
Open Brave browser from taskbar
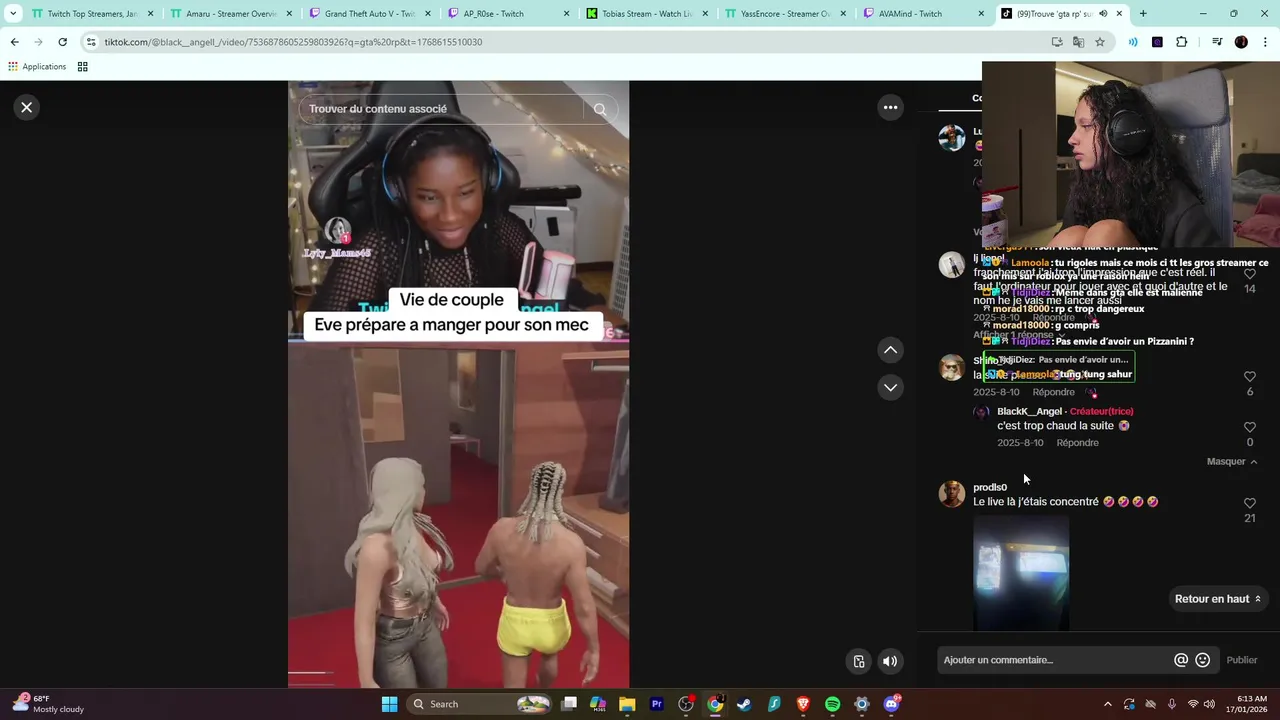[803, 704]
